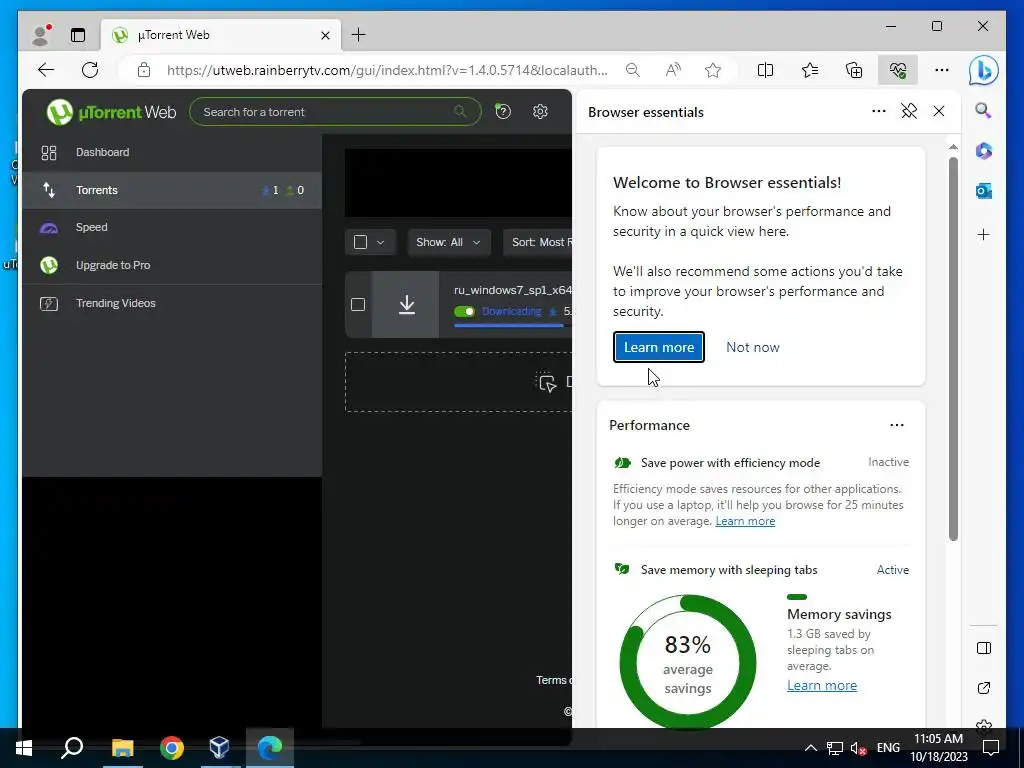1024x768 pixels.
Task: Toggle the Downloading switch off
Action: pos(464,312)
